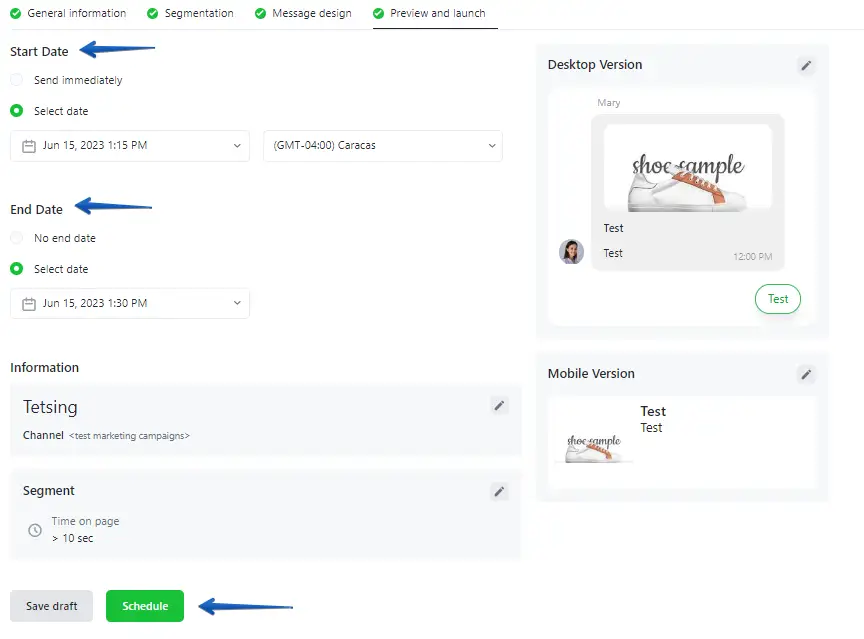Open the end date Jun 15, 2023 1:30 PM dropdown
The width and height of the screenshot is (864, 639).
tap(130, 304)
